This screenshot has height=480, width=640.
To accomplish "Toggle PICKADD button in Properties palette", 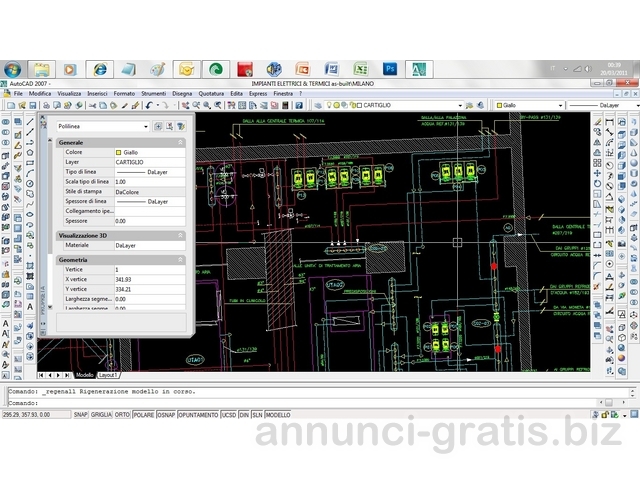I will (158, 127).
